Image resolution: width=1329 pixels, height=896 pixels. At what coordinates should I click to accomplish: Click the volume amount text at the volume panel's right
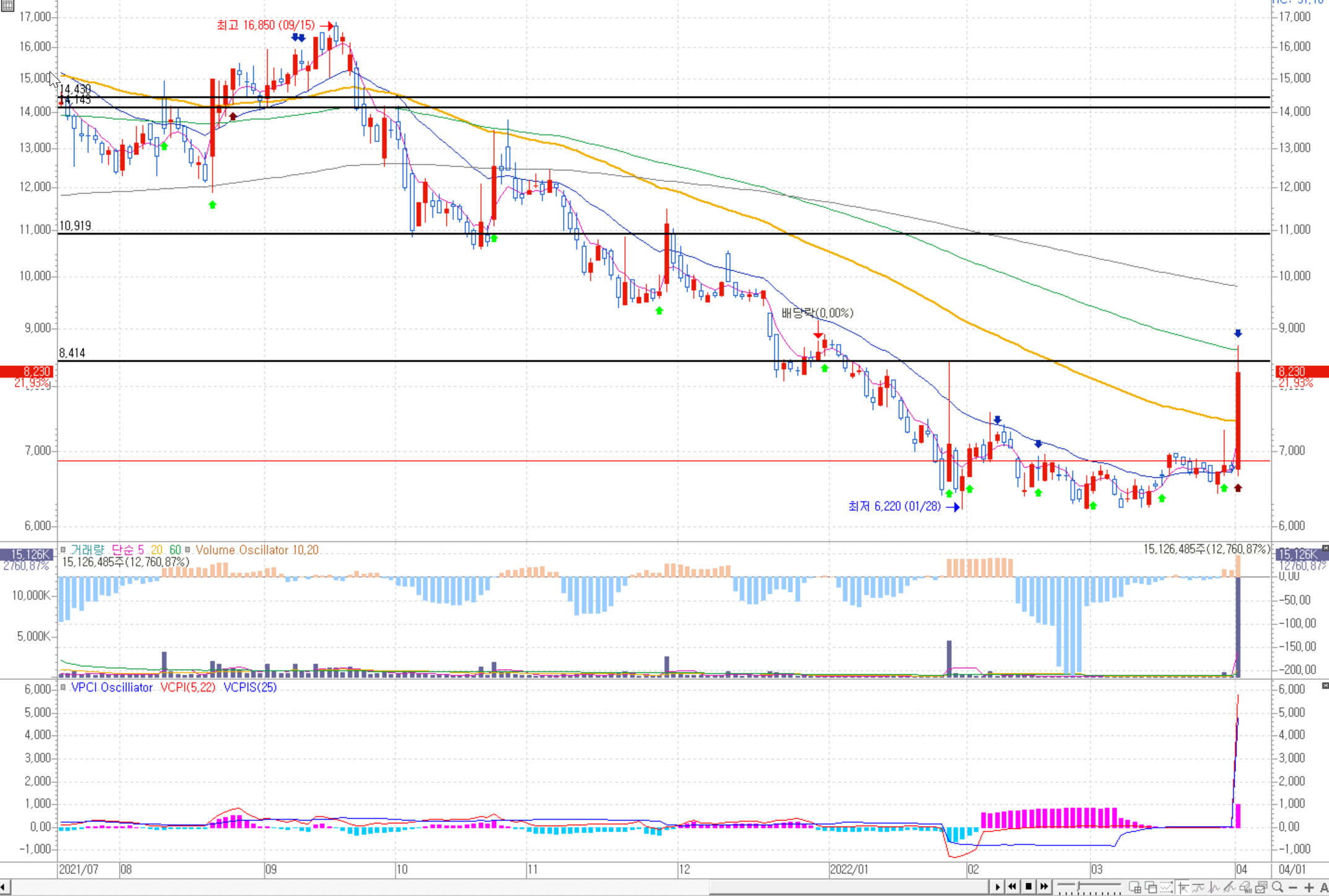tap(1206, 549)
